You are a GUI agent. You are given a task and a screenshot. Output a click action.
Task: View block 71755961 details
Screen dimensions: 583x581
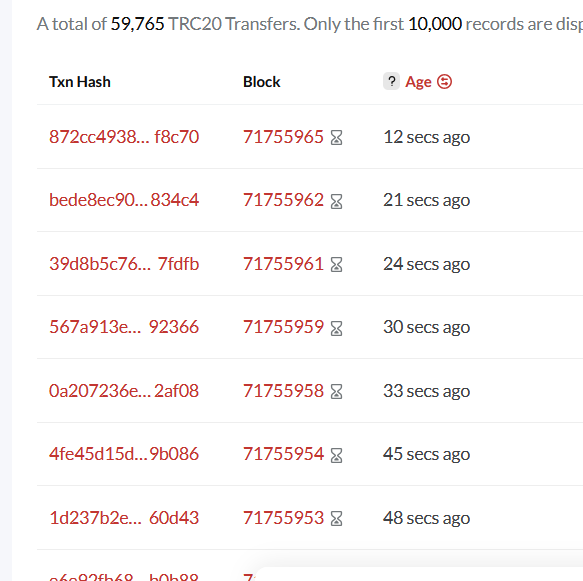[x=283, y=264]
